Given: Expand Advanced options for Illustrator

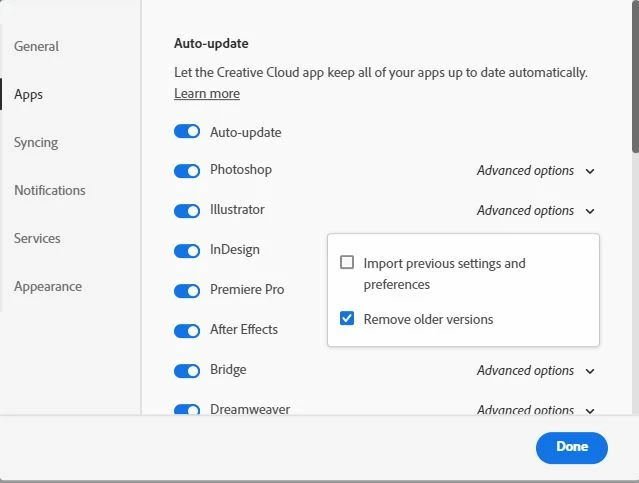Looking at the screenshot, I should (535, 210).
